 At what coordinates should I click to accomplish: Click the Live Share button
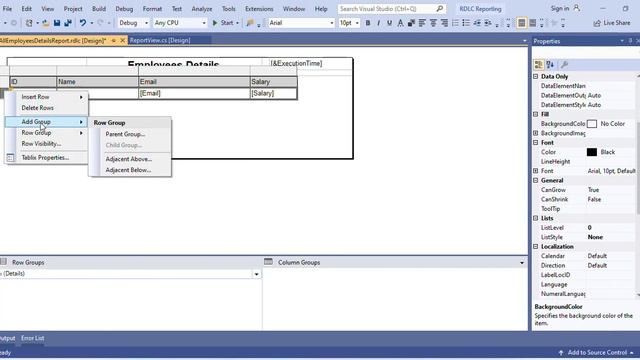tap(612, 23)
